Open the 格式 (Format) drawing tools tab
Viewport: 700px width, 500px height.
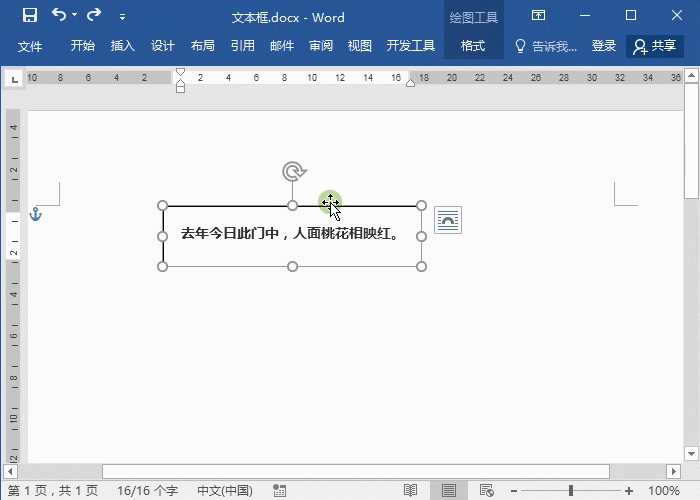(x=473, y=46)
